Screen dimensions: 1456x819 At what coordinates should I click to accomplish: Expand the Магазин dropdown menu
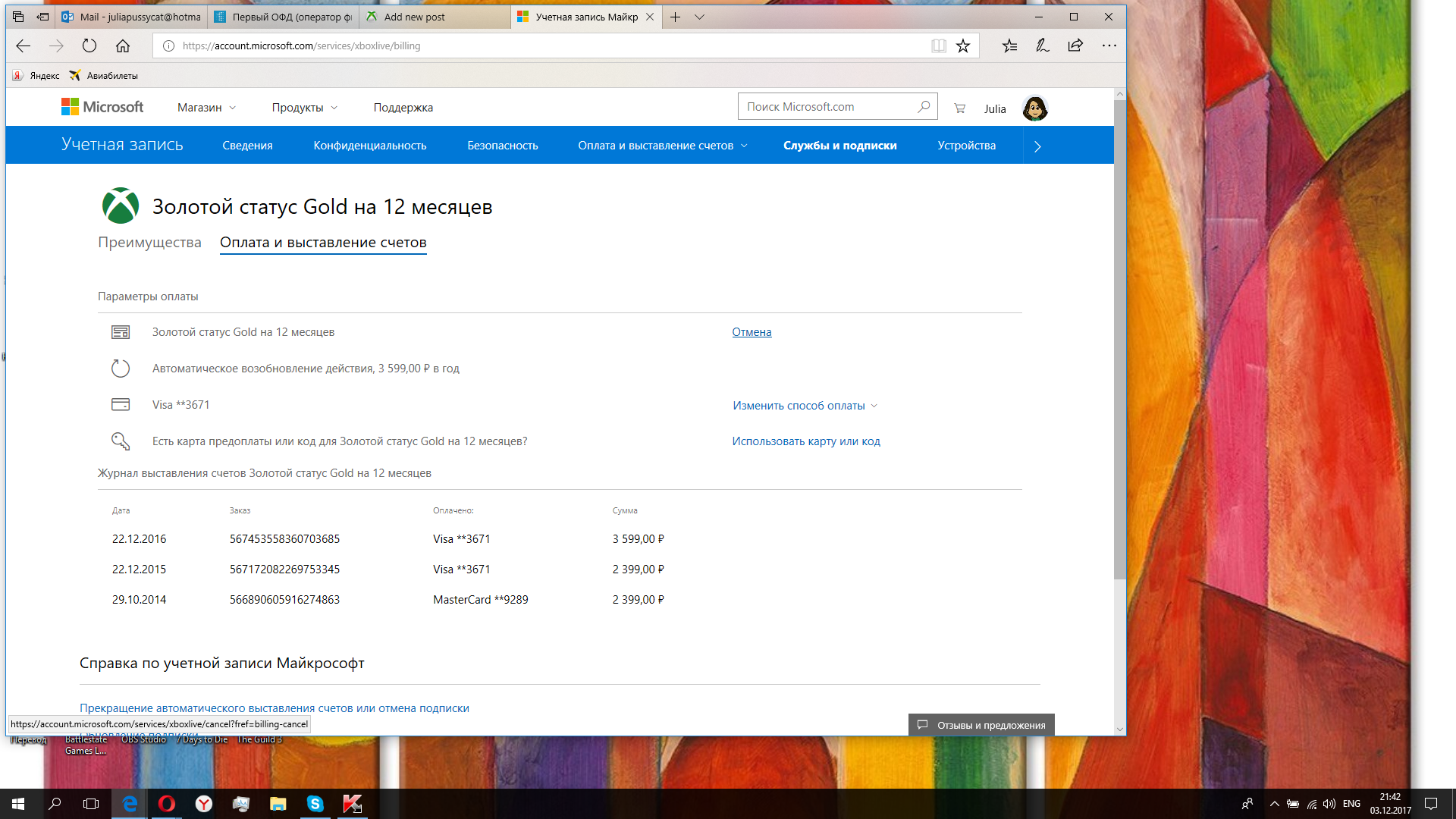(206, 108)
